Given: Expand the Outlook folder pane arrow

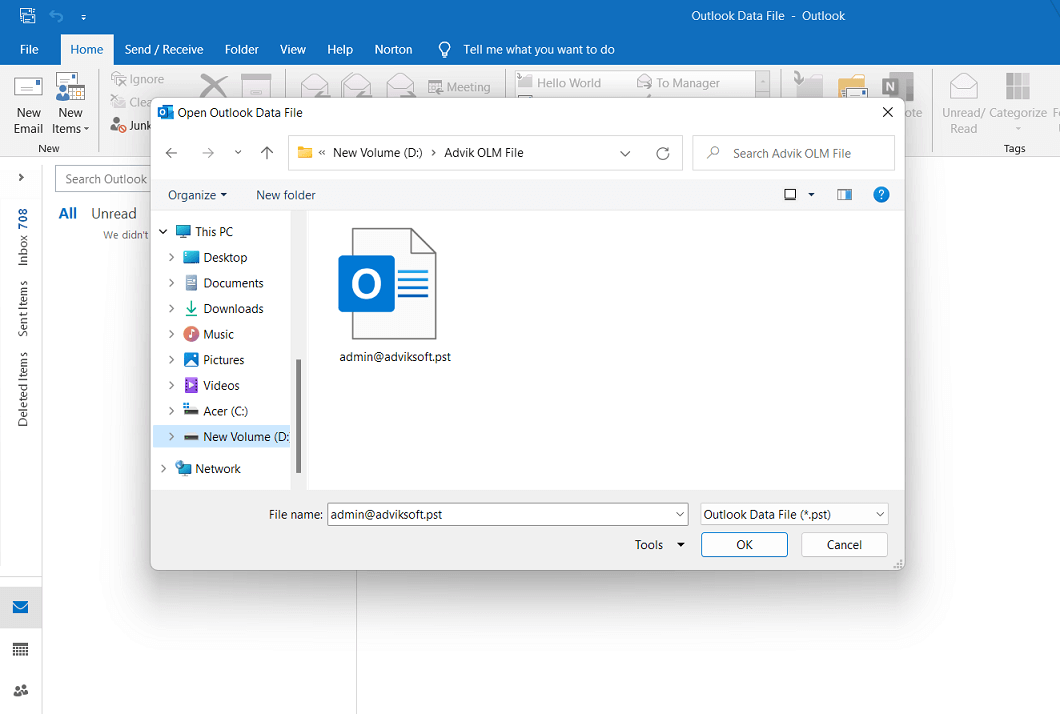Looking at the screenshot, I should (x=21, y=177).
